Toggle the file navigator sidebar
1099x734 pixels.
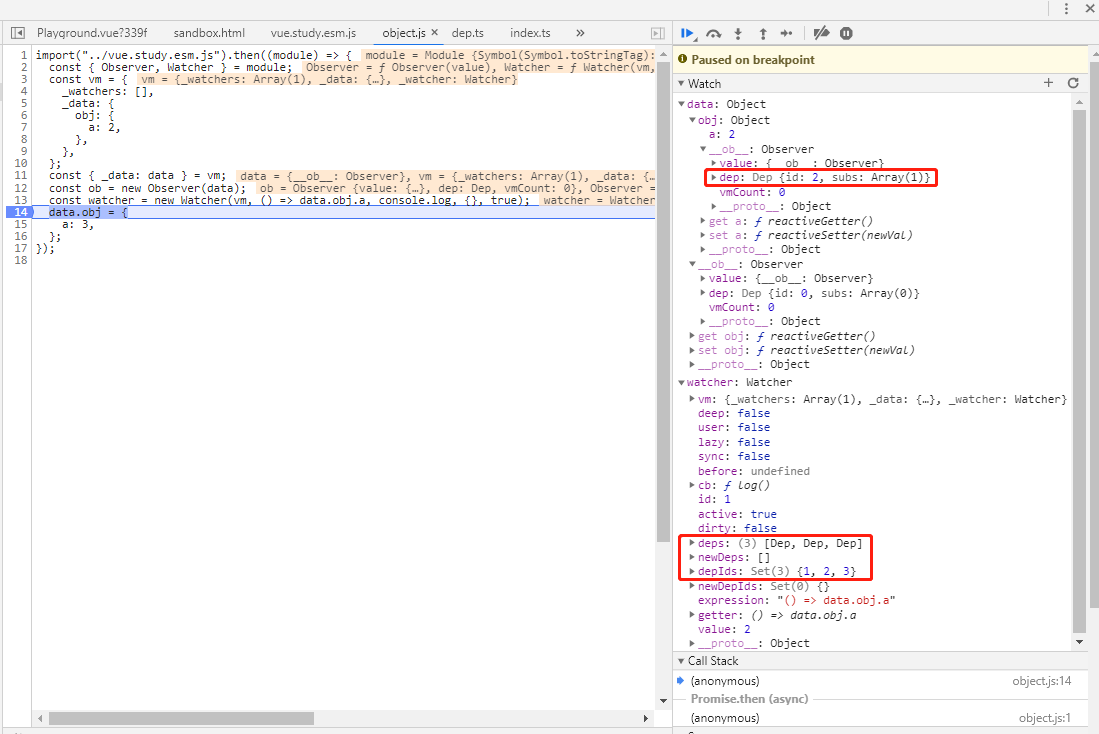[18, 33]
